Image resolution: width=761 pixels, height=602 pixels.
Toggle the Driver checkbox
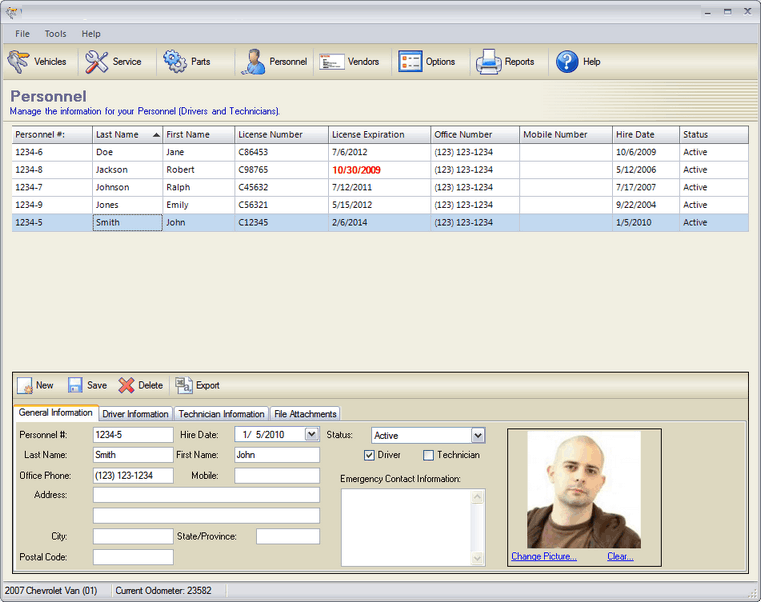pyautogui.click(x=369, y=455)
